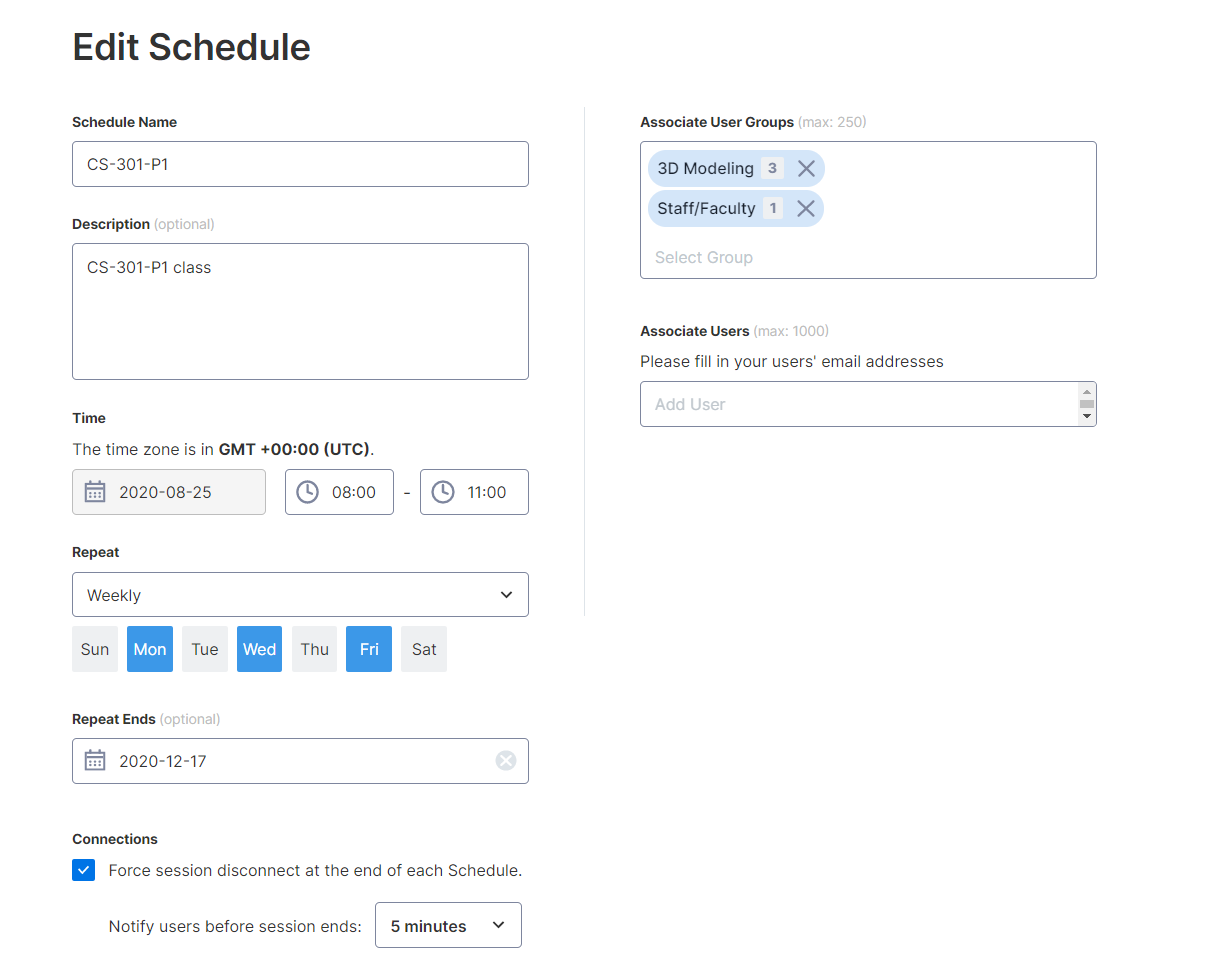
Task: Enable the Tue day button
Action: tap(205, 649)
